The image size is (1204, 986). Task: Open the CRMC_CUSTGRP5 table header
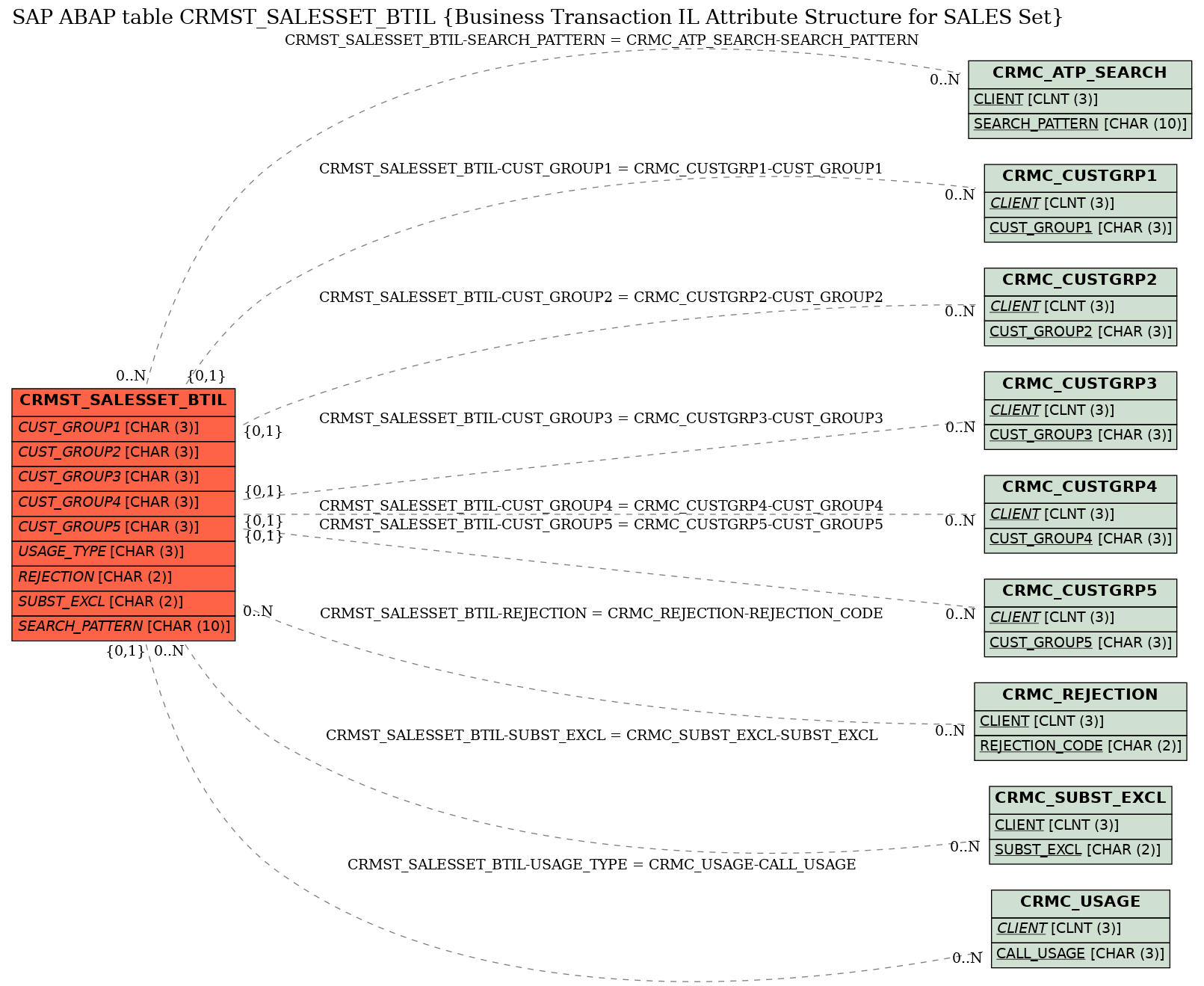(x=1080, y=592)
